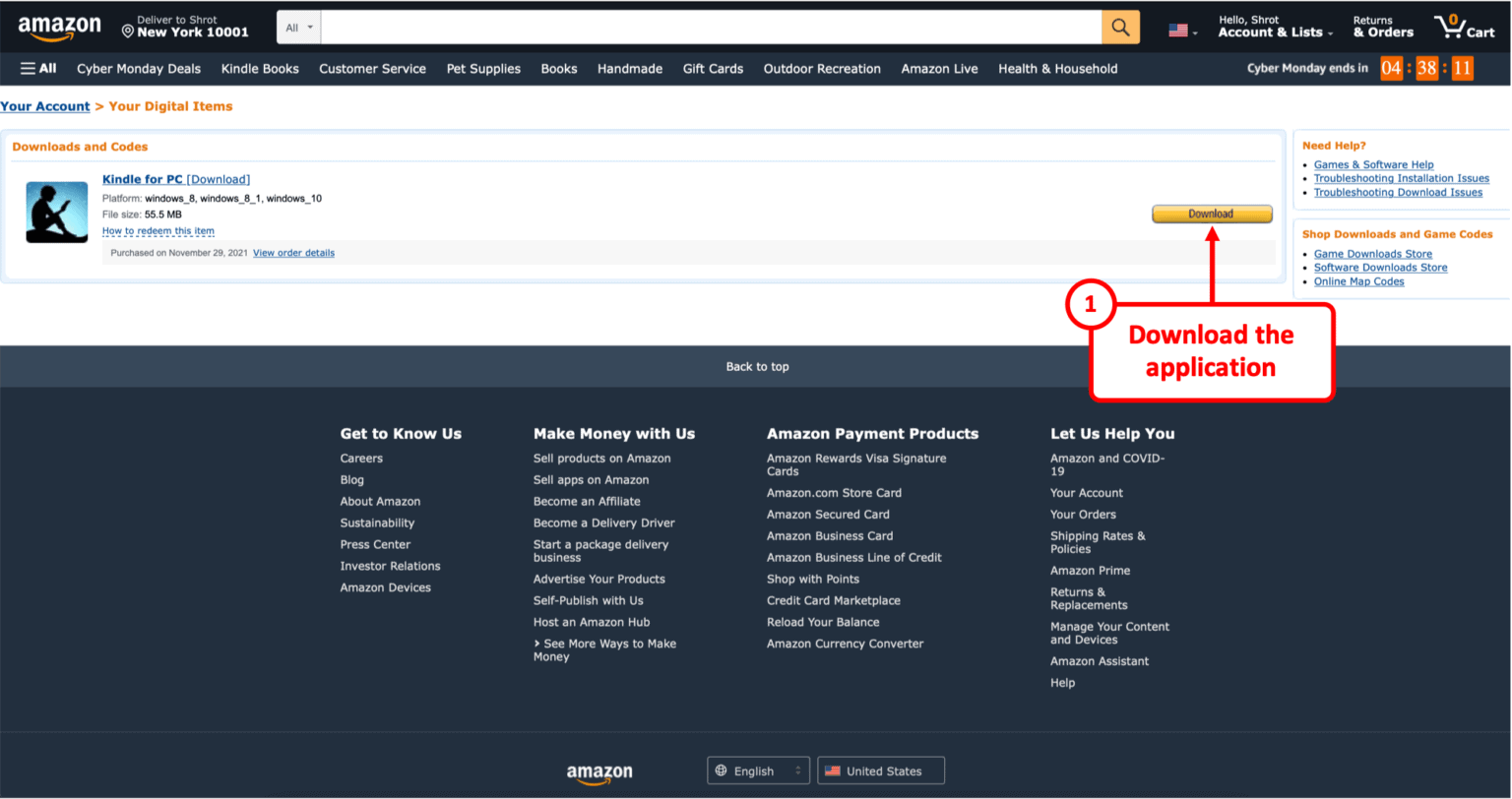Open the hamburger All menu
Image resolution: width=1512 pixels, height=799 pixels.
click(37, 68)
